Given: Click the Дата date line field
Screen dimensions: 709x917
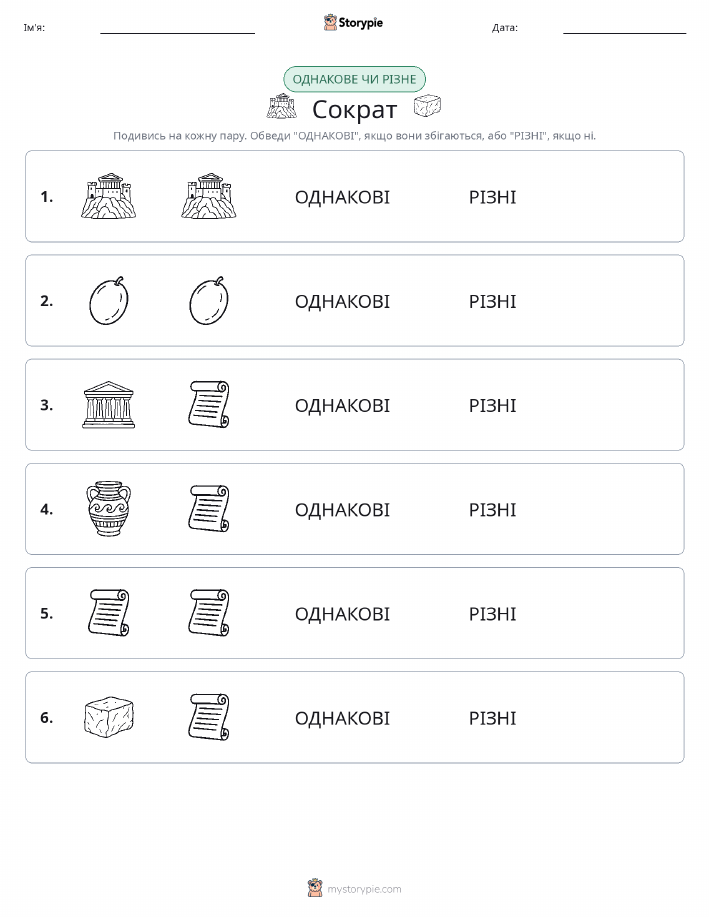Looking at the screenshot, I should tap(624, 27).
